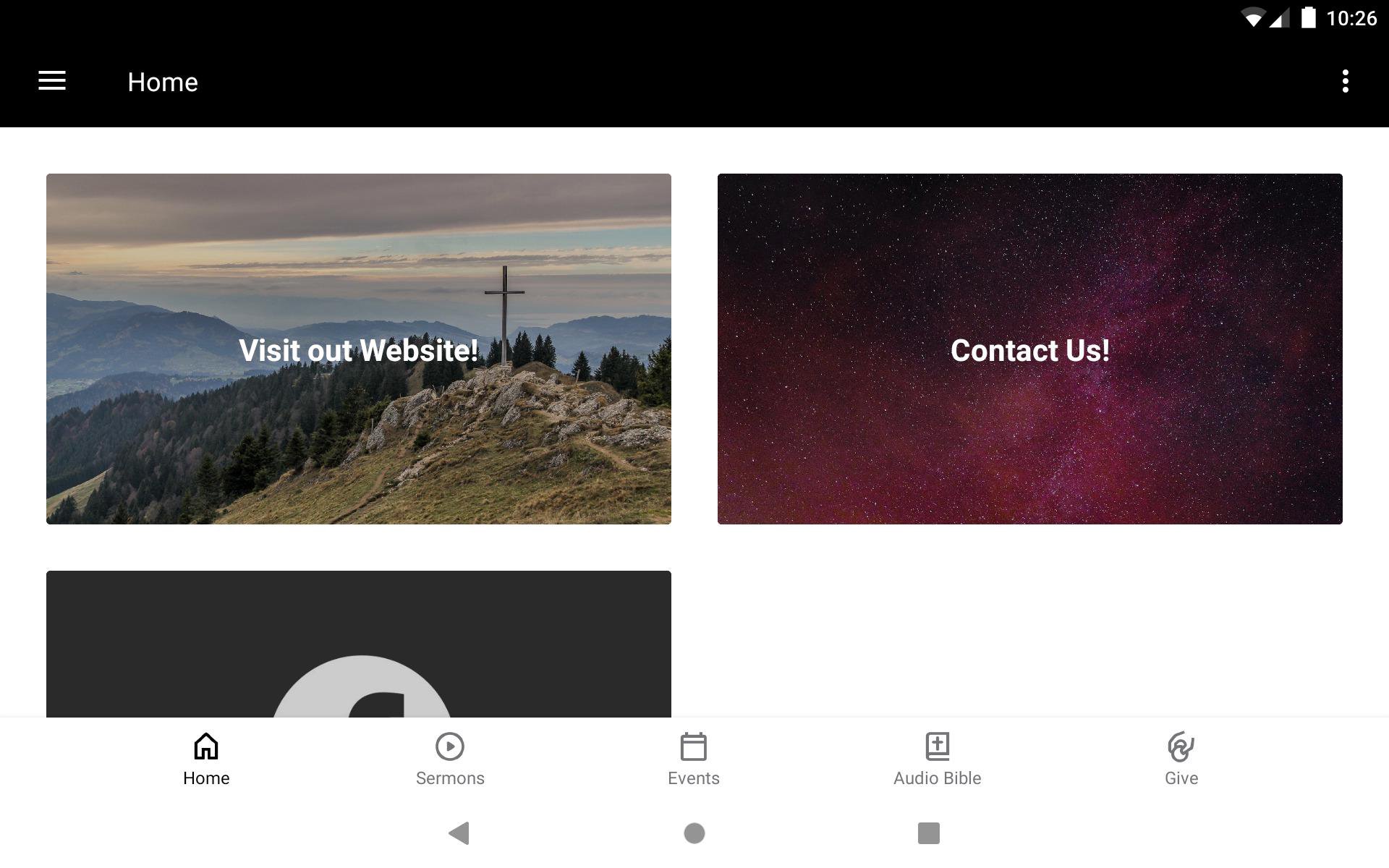Tap the Android home circle button
Screen dimensions: 1389x868
pos(694,833)
